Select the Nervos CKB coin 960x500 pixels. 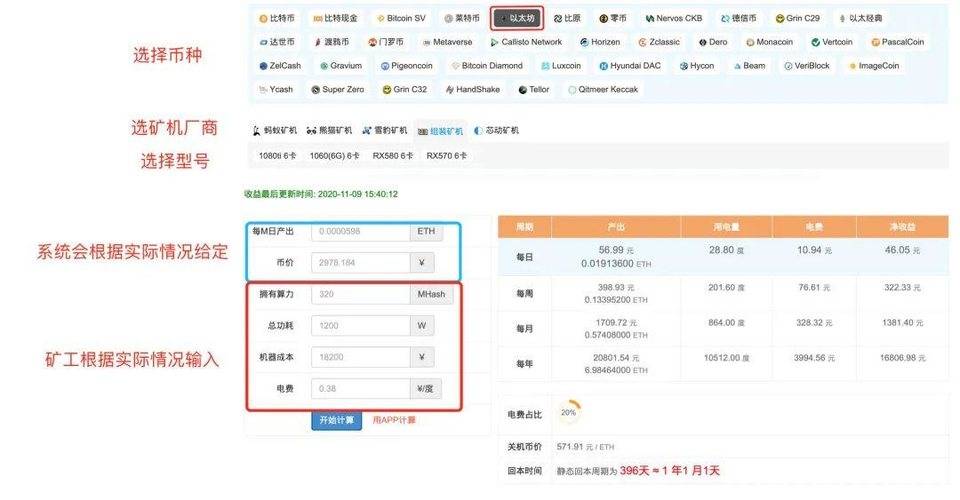(x=674, y=18)
